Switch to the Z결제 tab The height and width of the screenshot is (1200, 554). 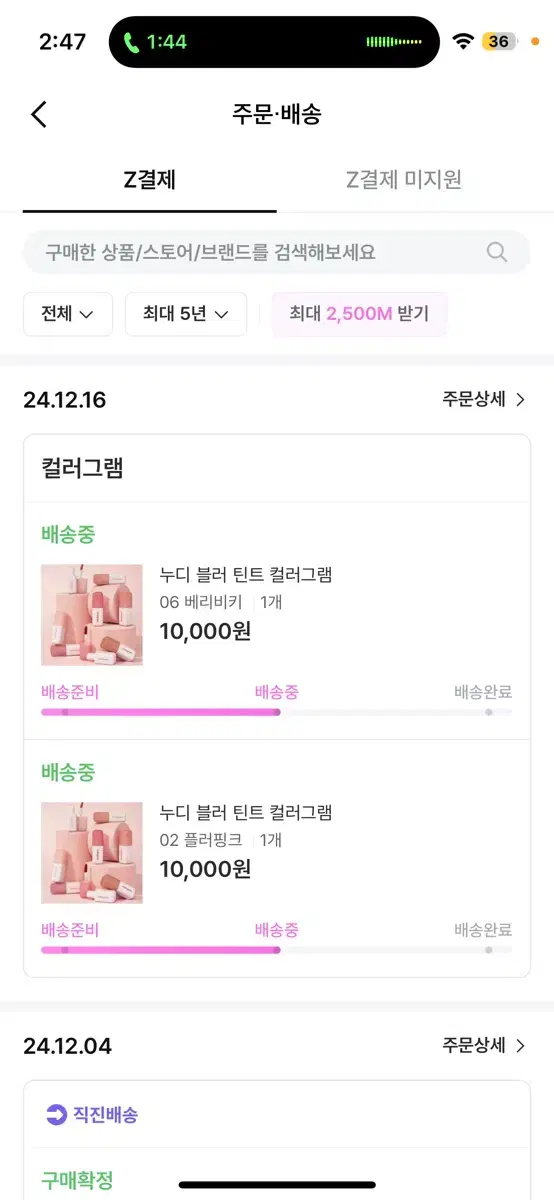click(x=150, y=180)
